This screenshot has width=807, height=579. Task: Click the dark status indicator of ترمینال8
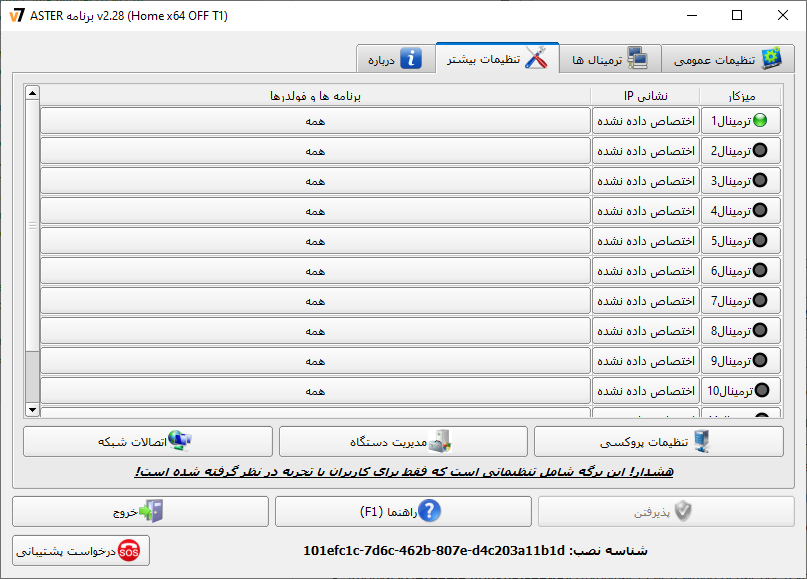coord(760,330)
